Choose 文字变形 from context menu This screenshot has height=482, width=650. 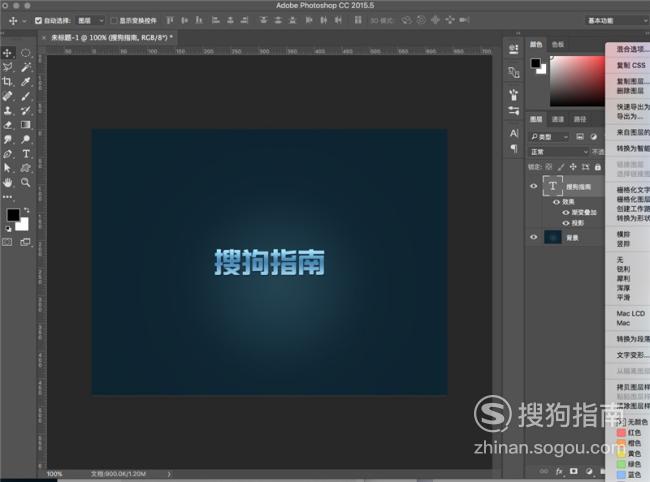click(633, 355)
